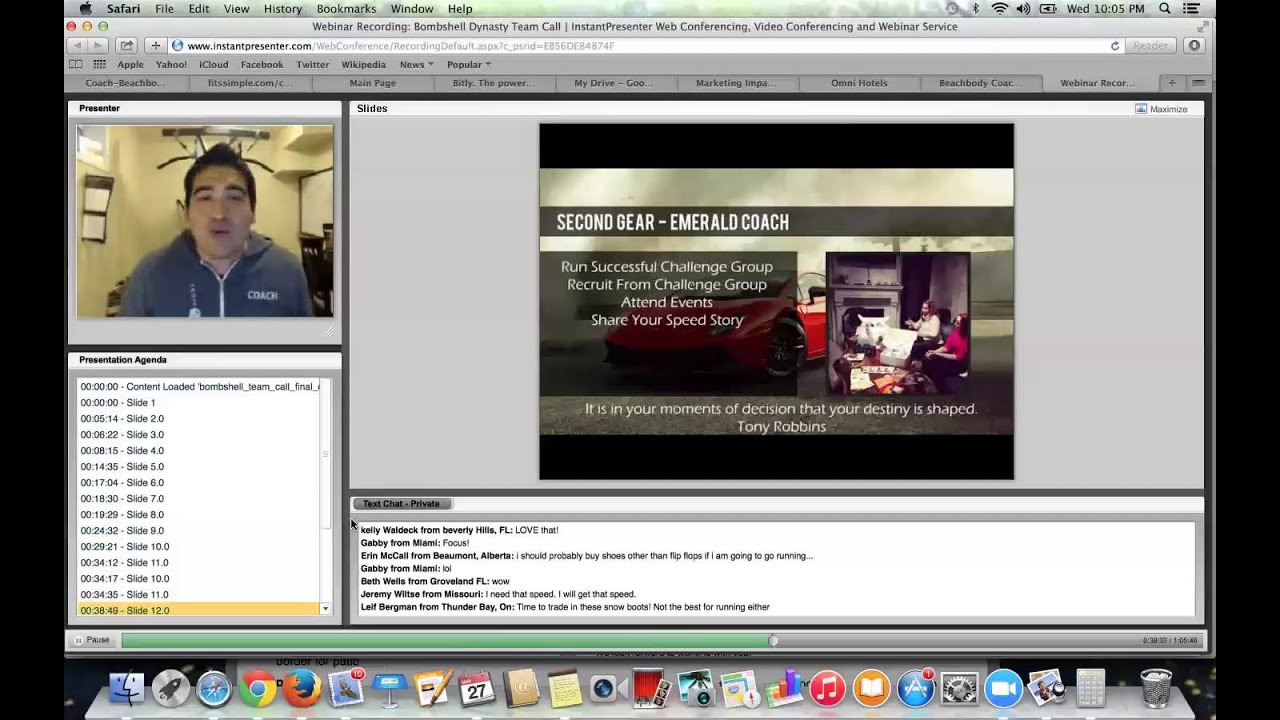Open Zoom from the Dock

tap(1003, 689)
